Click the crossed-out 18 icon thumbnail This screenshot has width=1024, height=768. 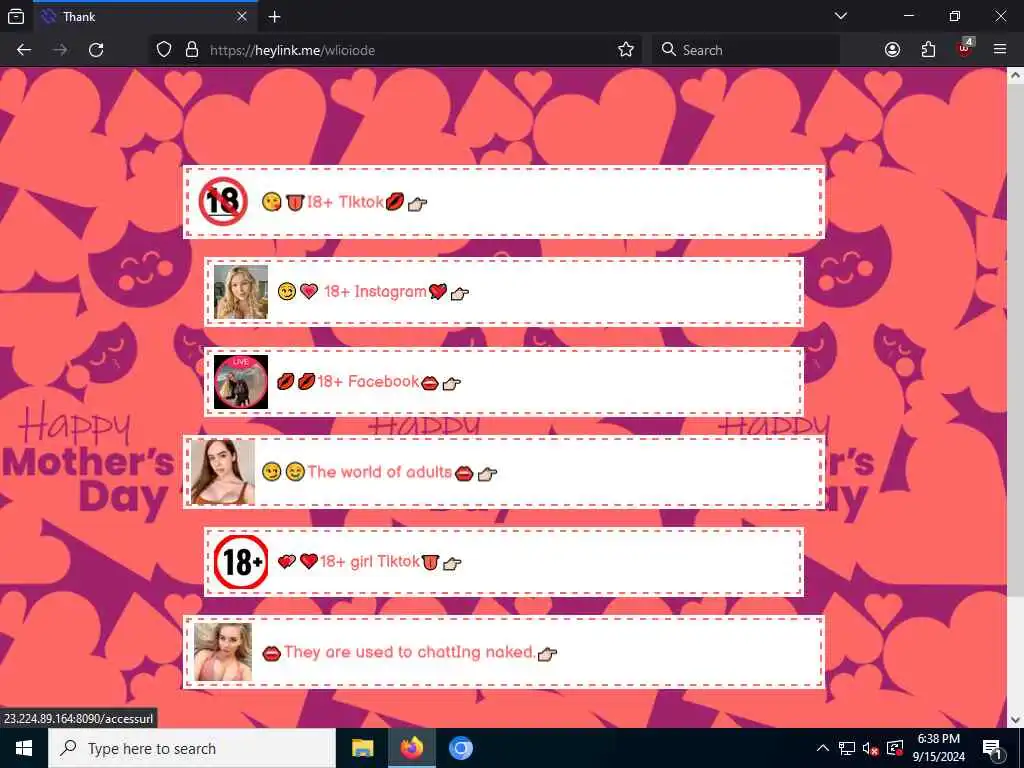click(x=223, y=201)
